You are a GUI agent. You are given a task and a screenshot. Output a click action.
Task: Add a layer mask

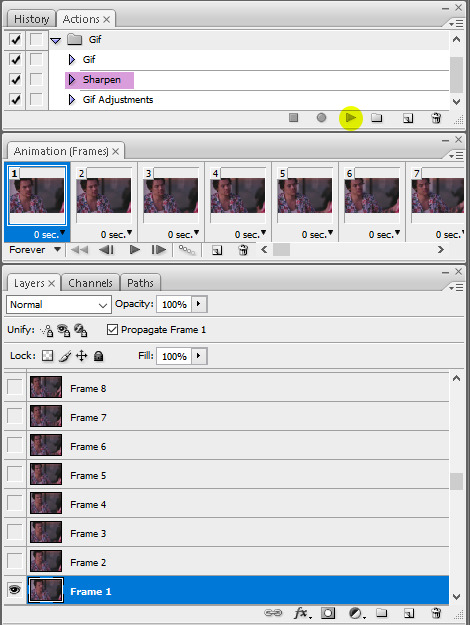point(328,613)
